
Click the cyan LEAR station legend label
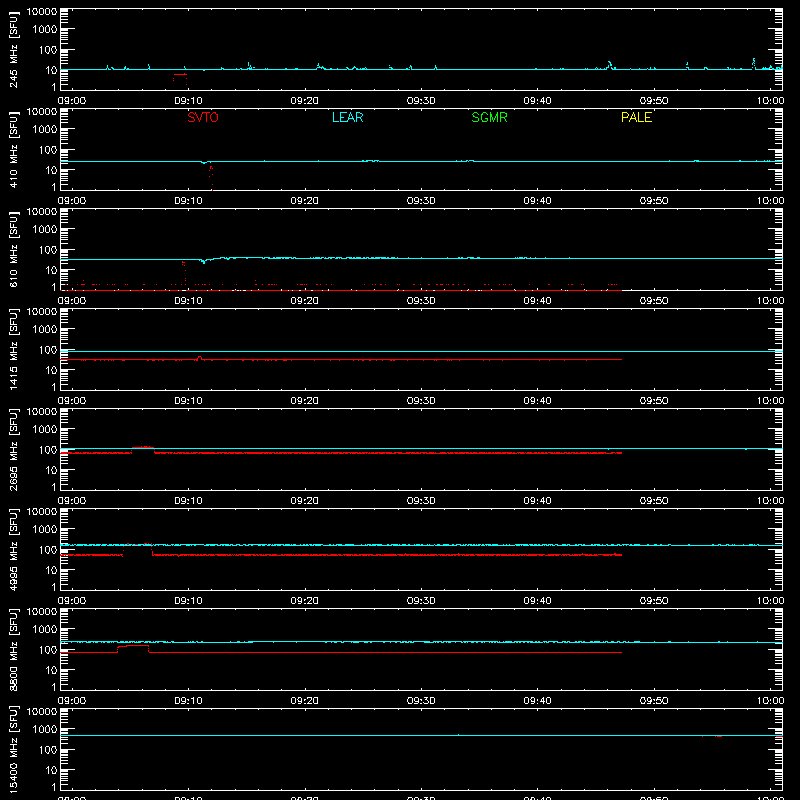click(347, 117)
